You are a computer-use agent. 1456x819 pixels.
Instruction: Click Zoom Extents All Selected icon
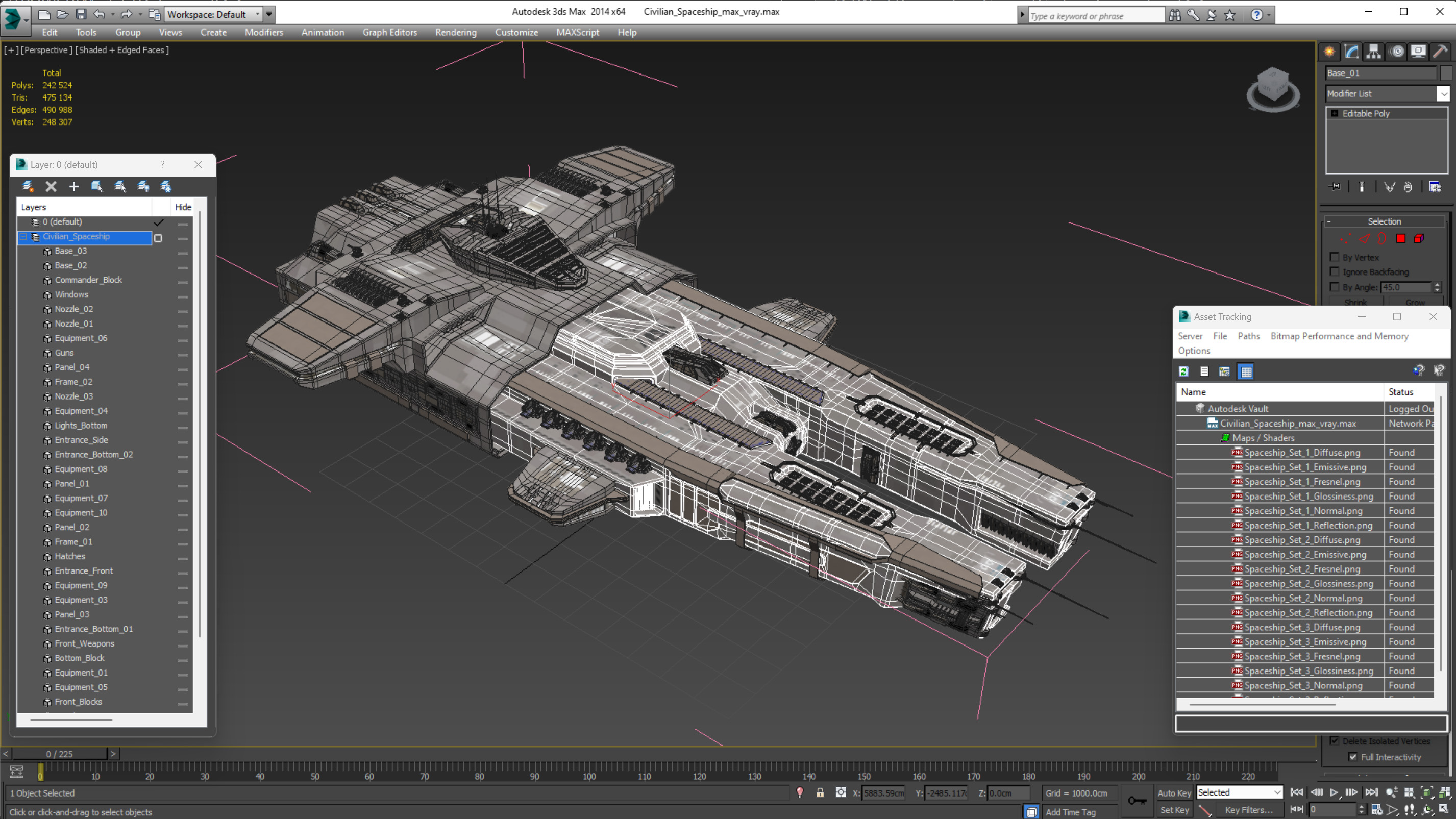pos(1445,792)
